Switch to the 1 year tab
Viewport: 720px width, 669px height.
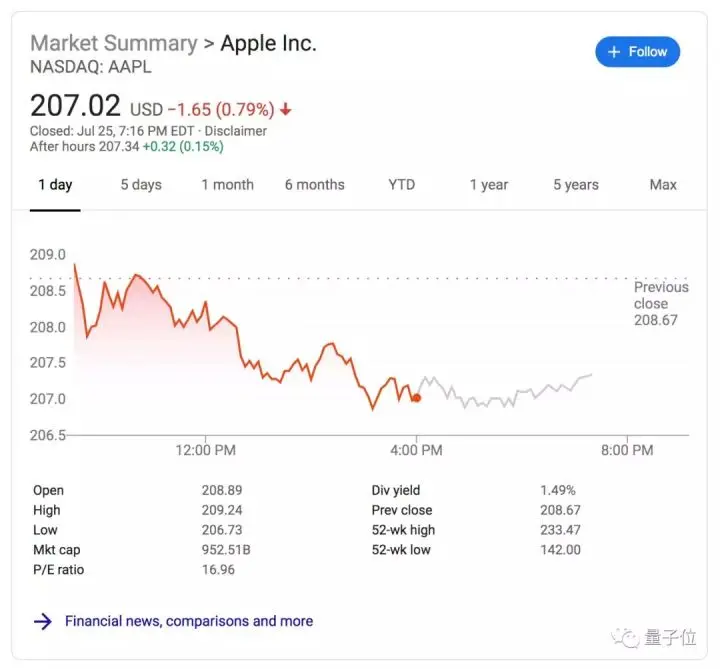489,185
